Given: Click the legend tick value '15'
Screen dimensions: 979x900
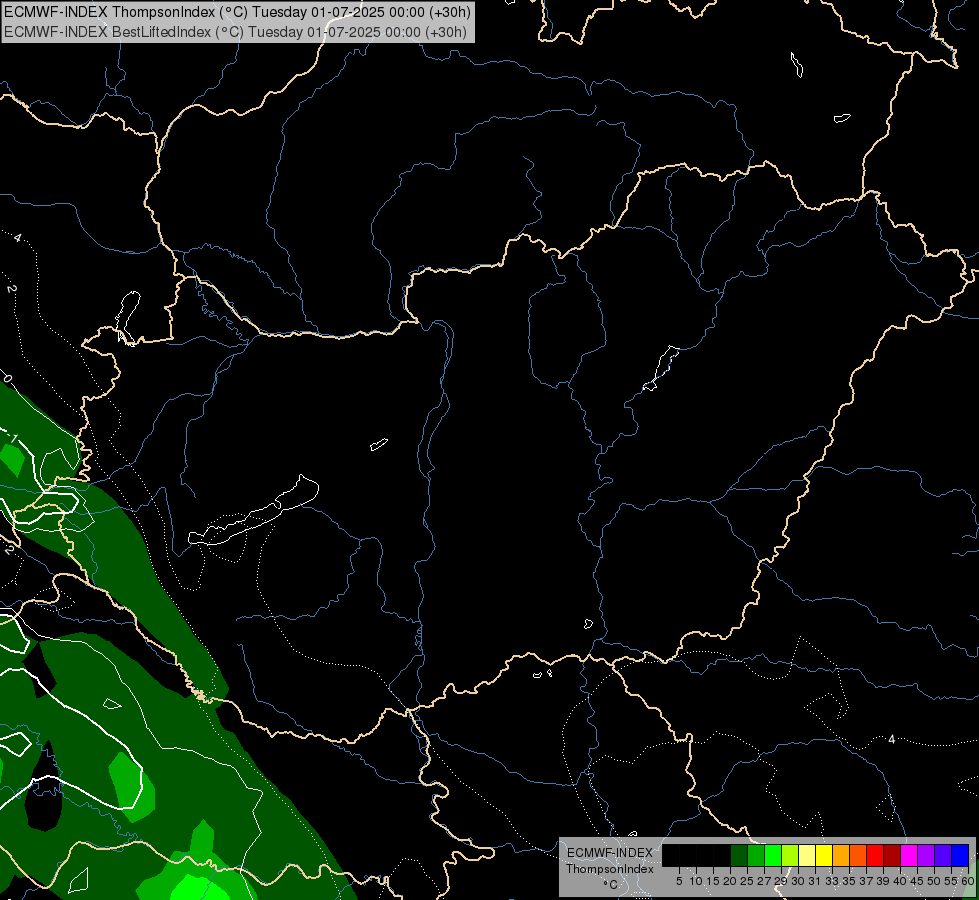Looking at the screenshot, I should (713, 881).
